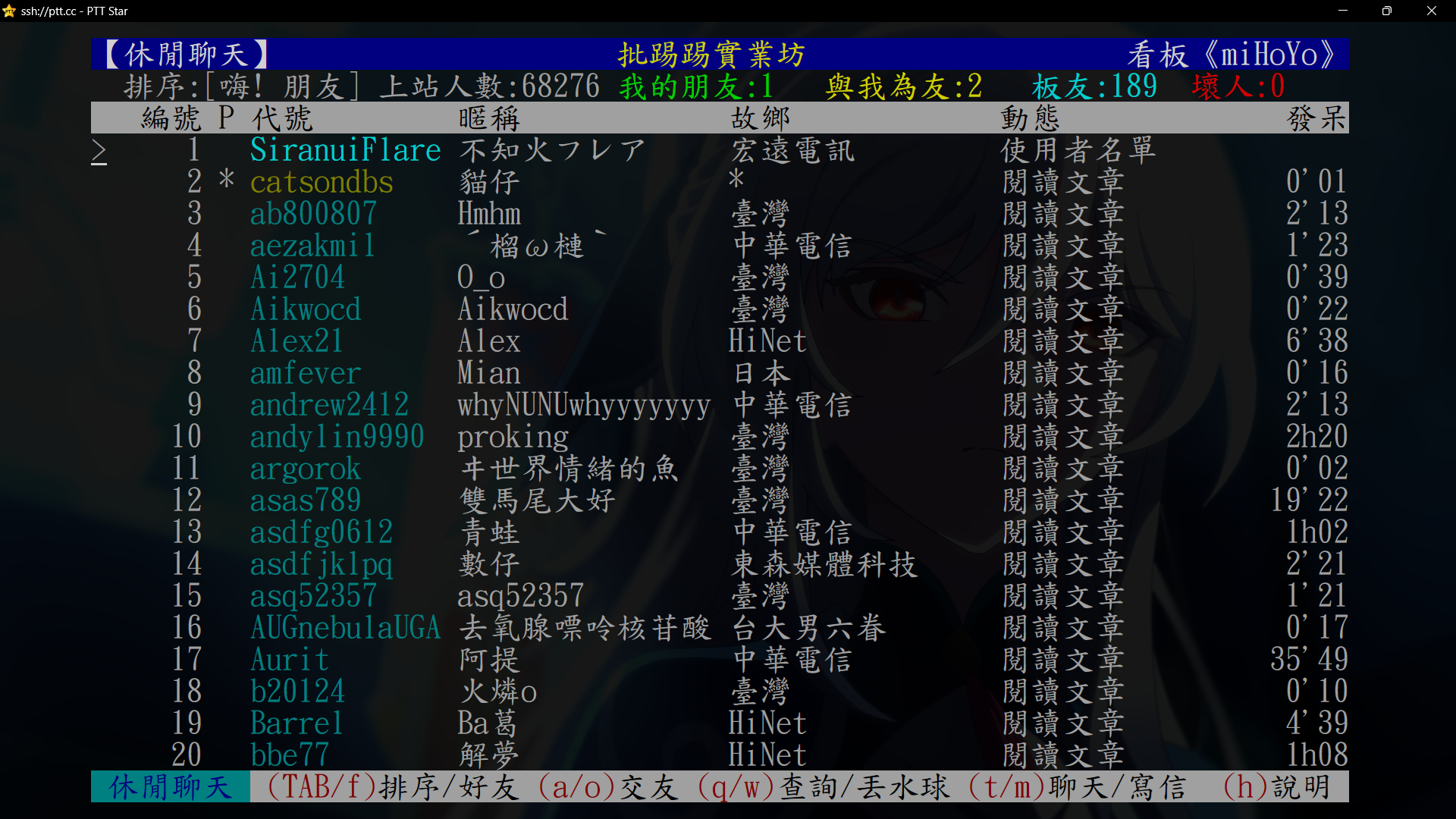
Task: Click the 壞人:0 counter
Action: click(1238, 86)
